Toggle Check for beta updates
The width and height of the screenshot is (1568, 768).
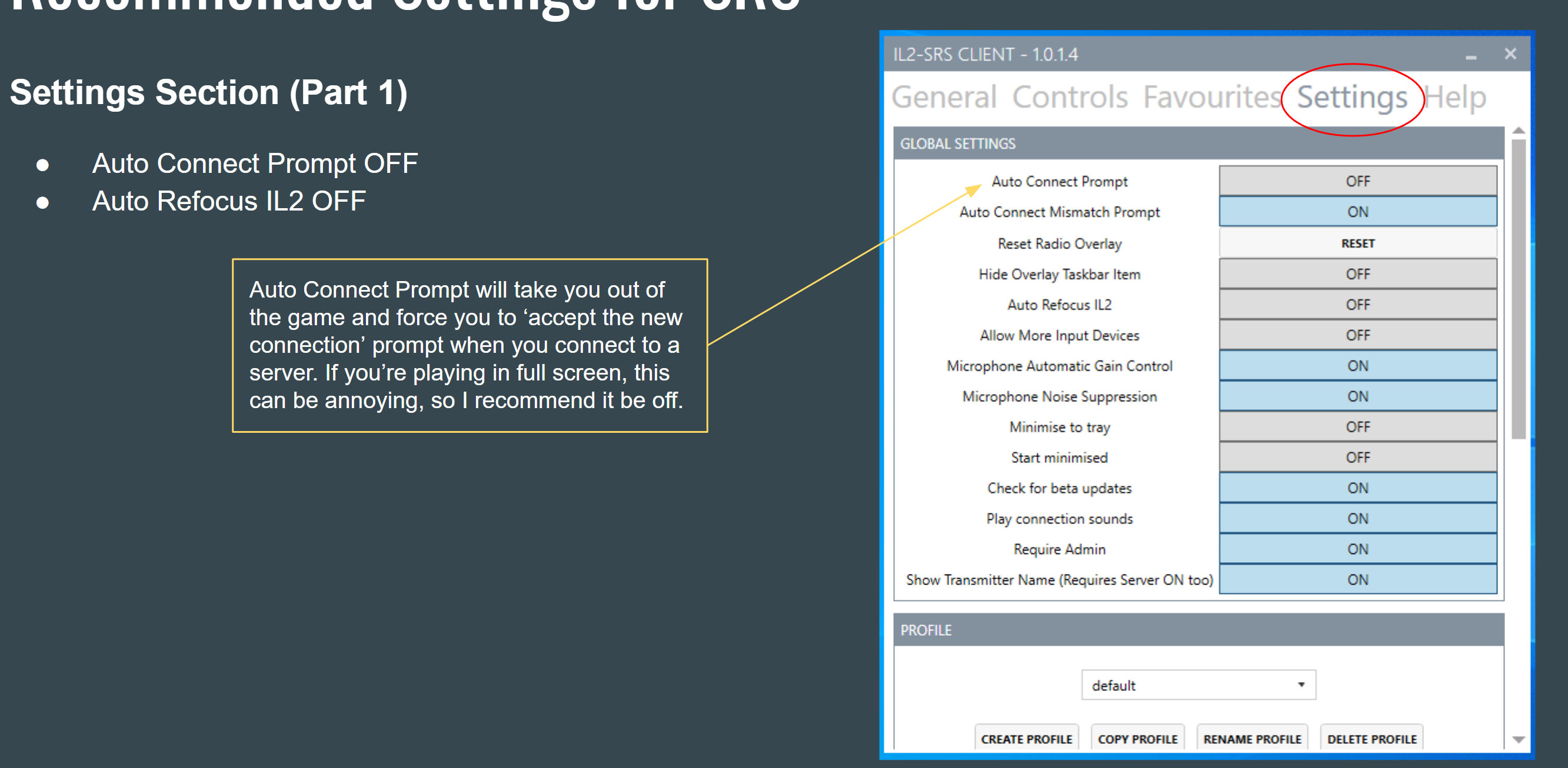point(1357,488)
